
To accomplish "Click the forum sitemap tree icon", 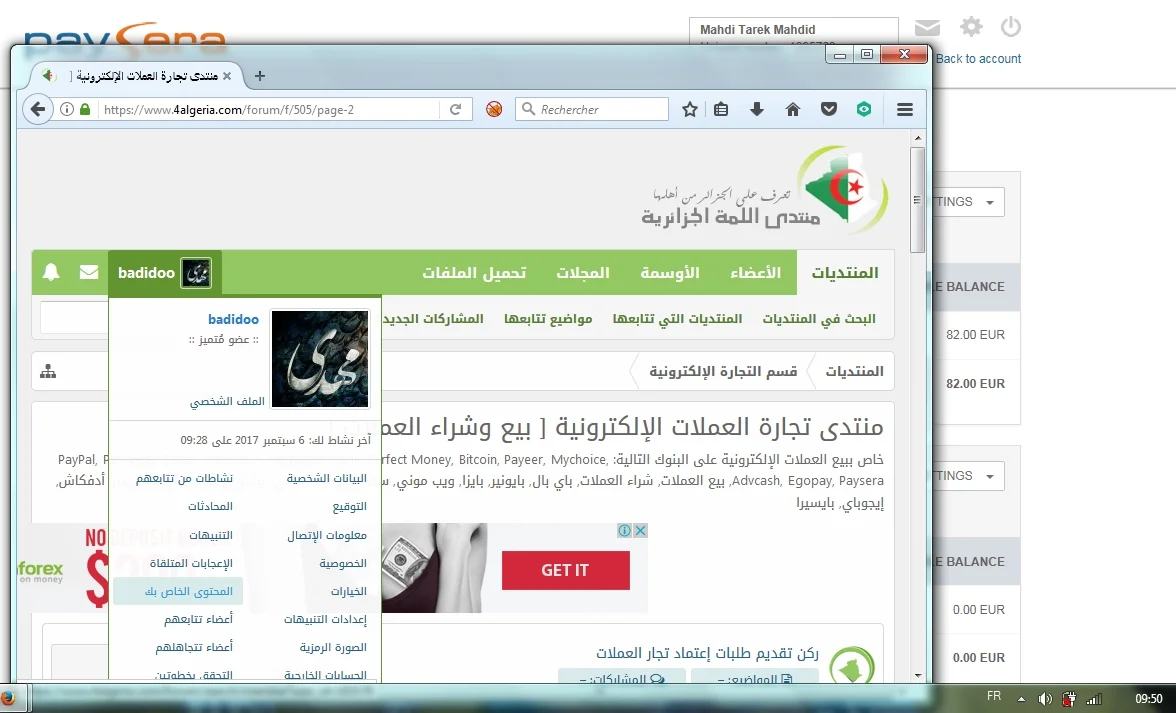I will (x=48, y=372).
